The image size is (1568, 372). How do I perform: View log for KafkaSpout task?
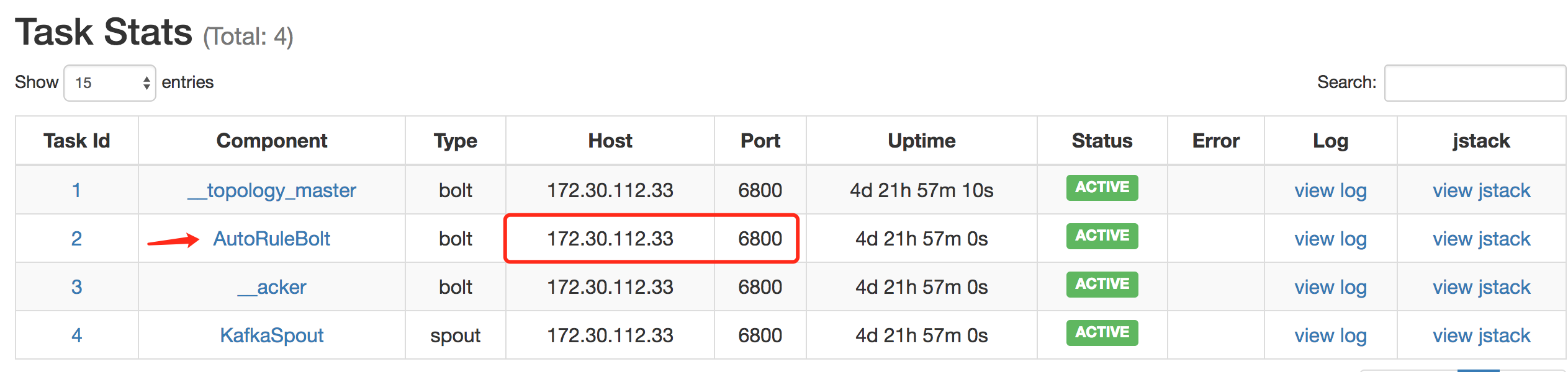coord(1330,335)
